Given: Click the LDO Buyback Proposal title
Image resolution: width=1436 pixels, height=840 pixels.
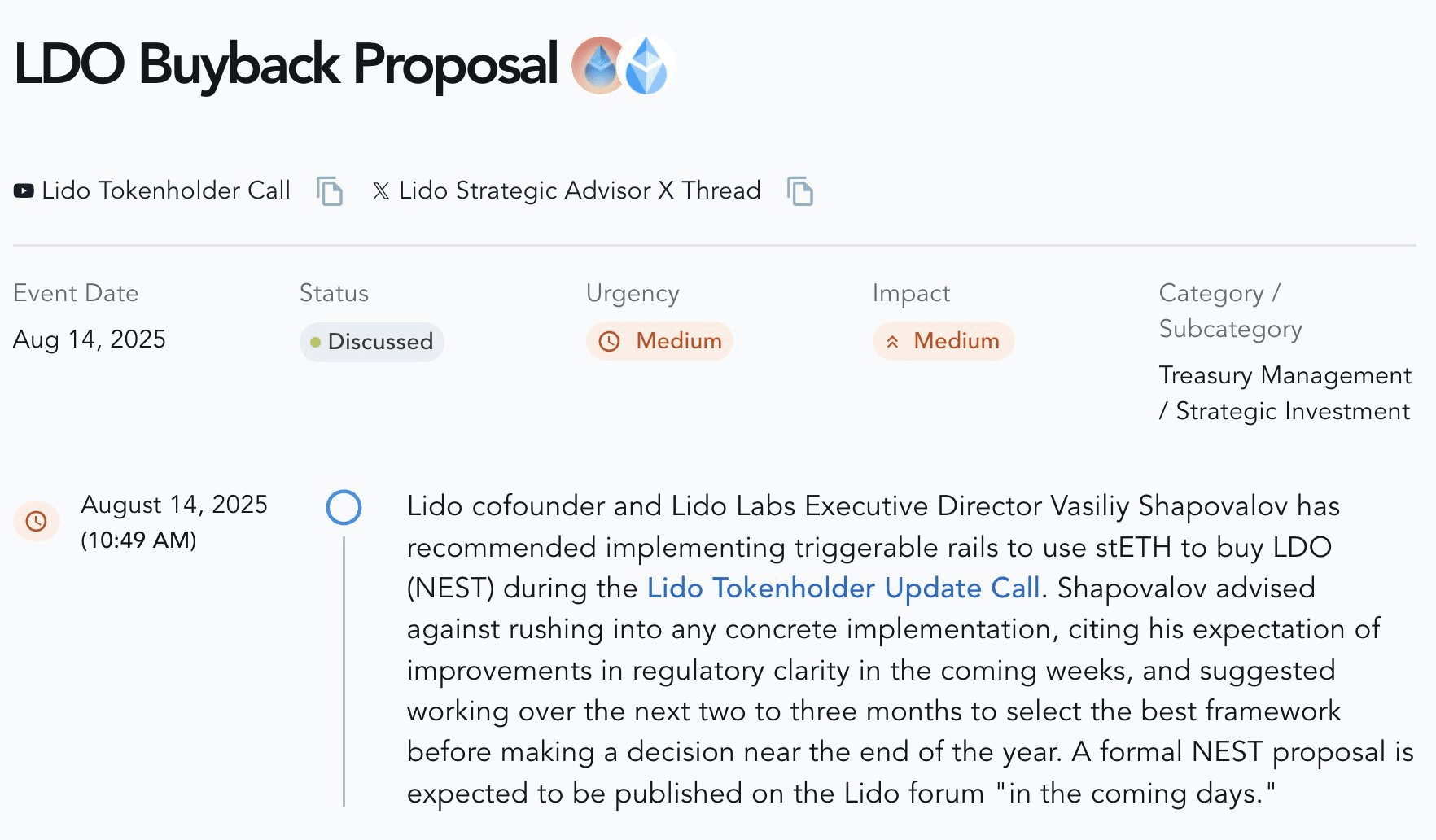Looking at the screenshot, I should pyautogui.click(x=286, y=64).
